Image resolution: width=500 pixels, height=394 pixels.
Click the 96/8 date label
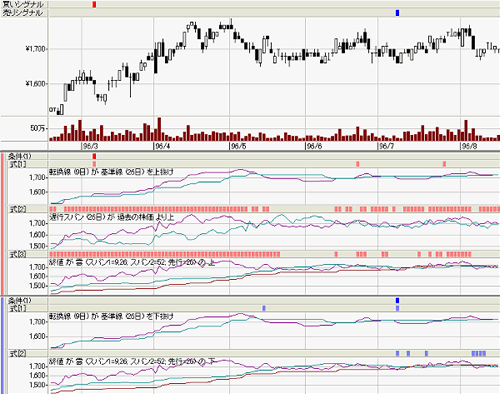pyautogui.click(x=469, y=146)
